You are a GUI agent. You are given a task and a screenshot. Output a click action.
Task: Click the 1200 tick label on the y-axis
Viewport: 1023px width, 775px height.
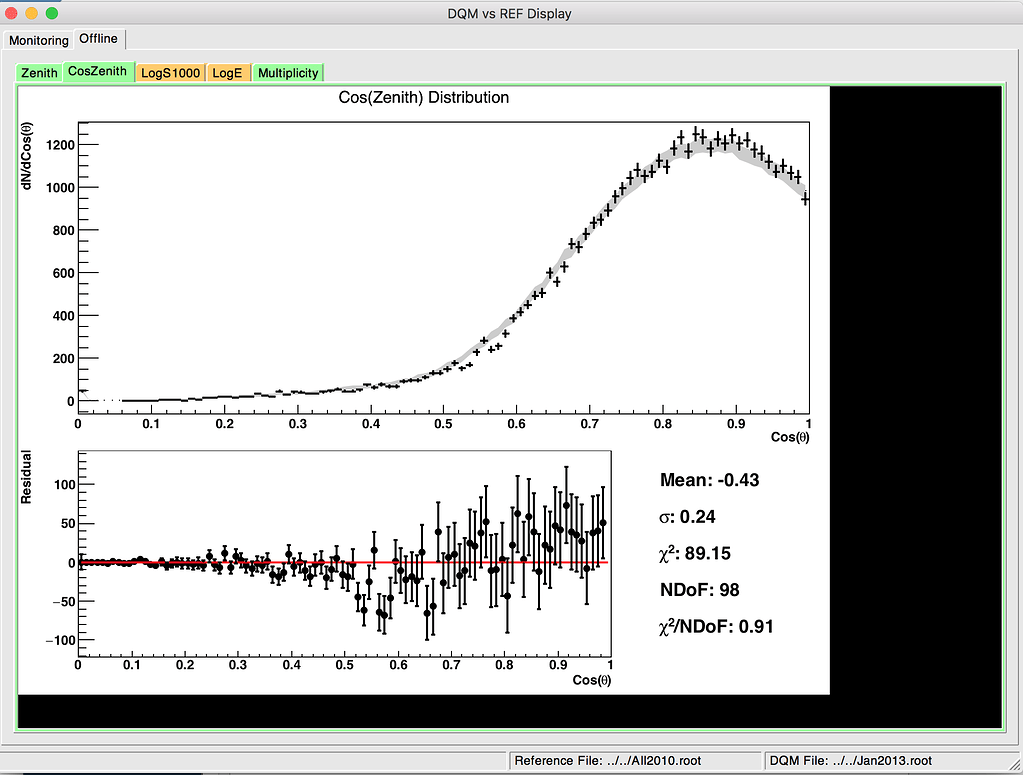[x=60, y=145]
